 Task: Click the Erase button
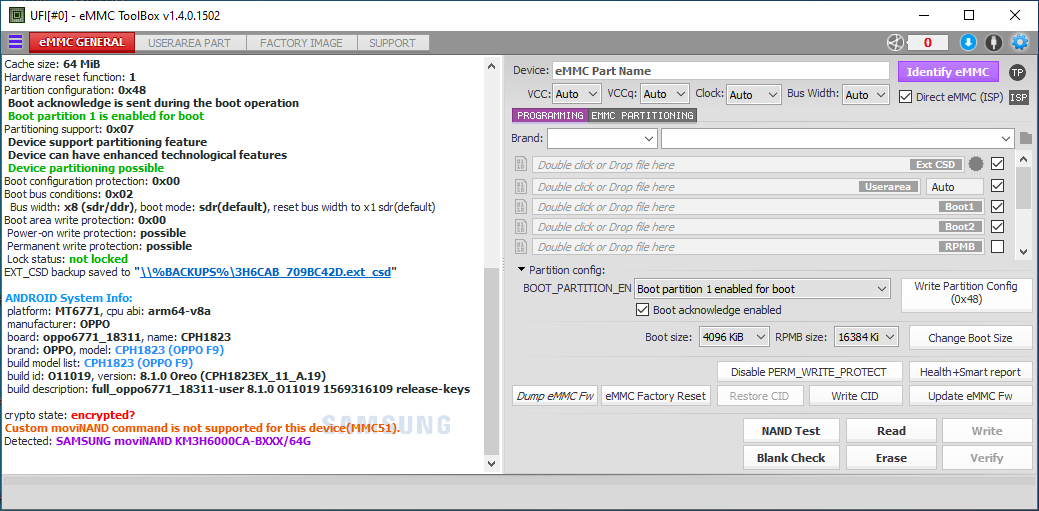pos(891,458)
